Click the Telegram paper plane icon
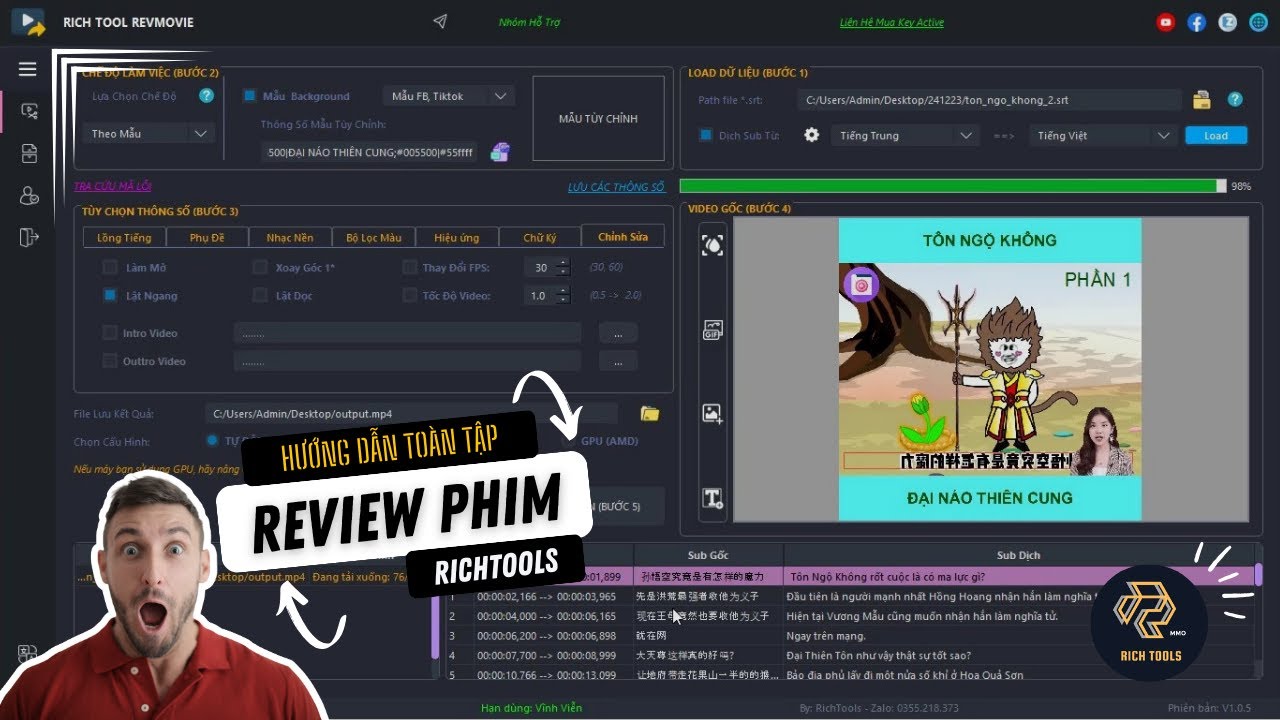 coord(440,22)
